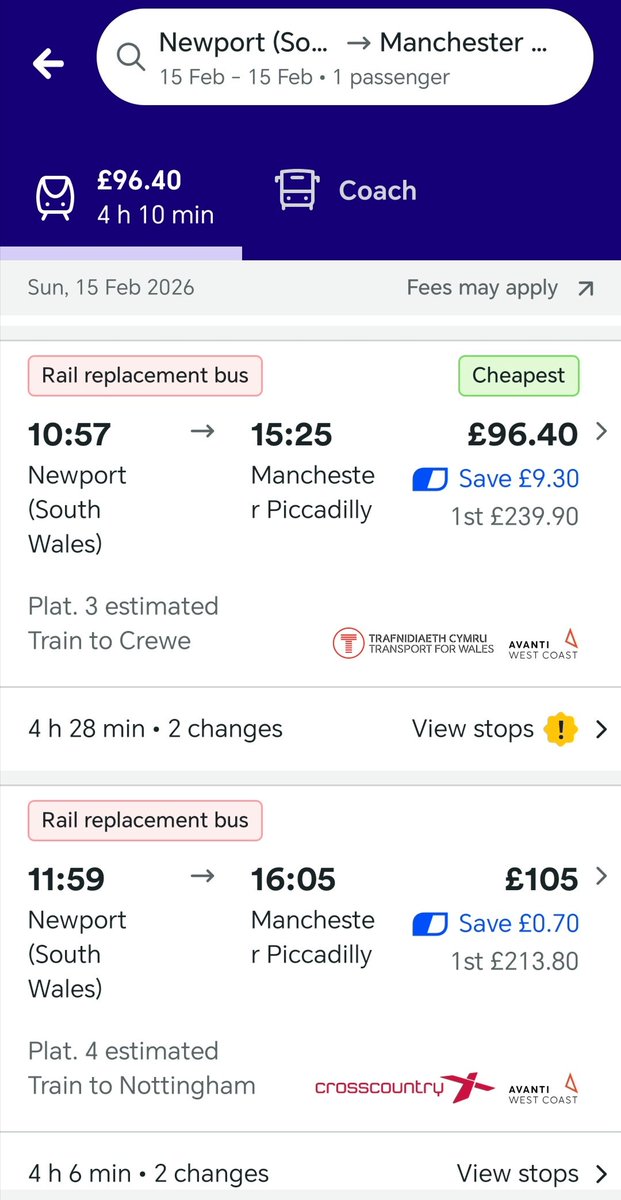
Task: Tap the back arrow icon
Action: (48, 64)
